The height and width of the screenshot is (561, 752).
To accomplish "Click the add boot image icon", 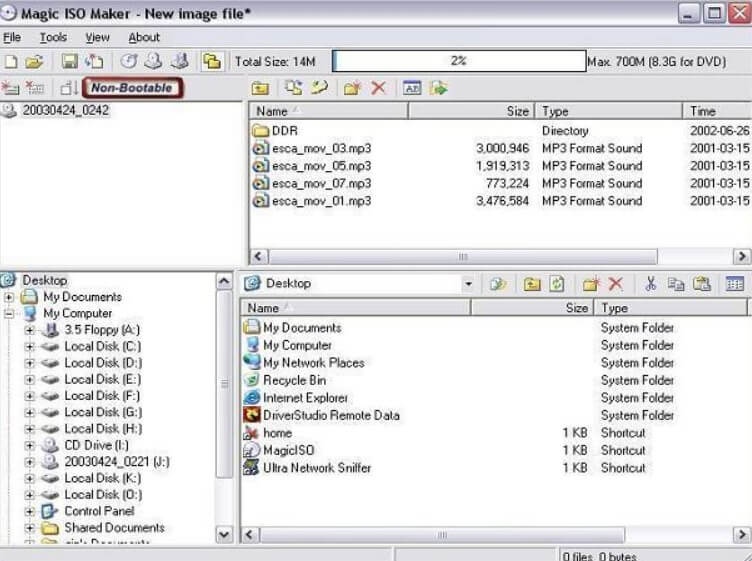I will [10, 88].
